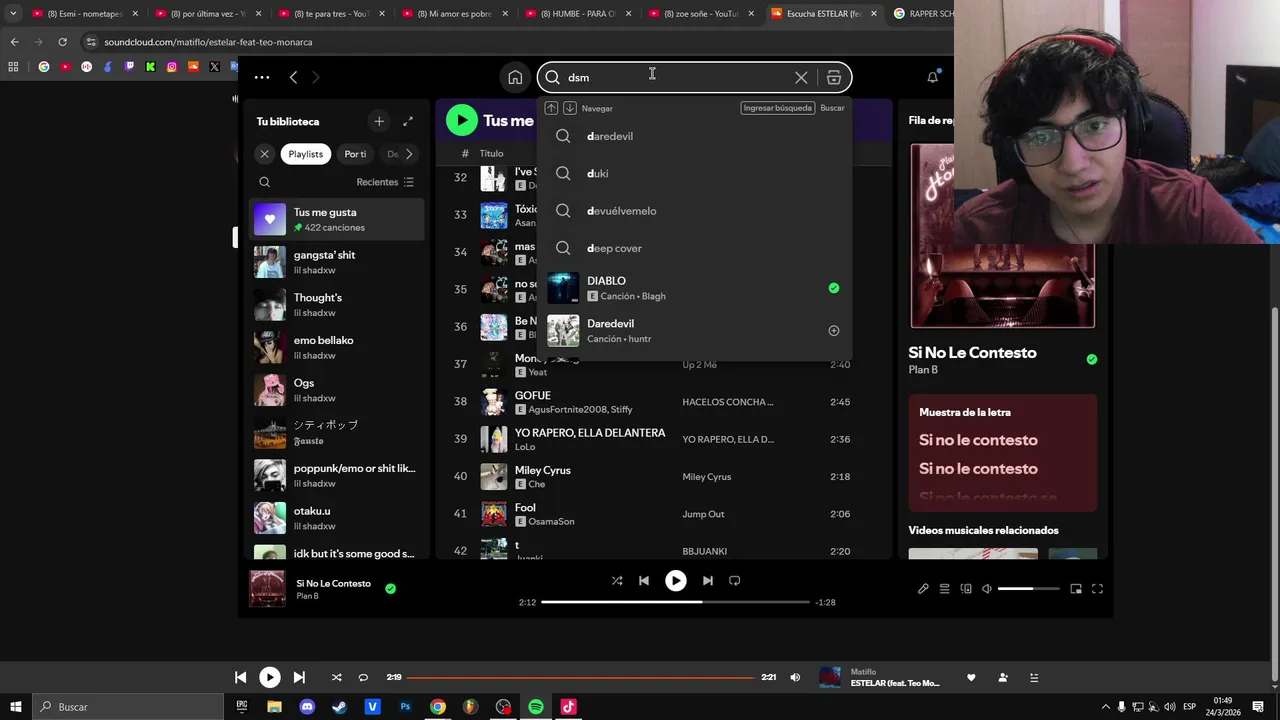Open gangsta' shit playlist

pos(337,262)
